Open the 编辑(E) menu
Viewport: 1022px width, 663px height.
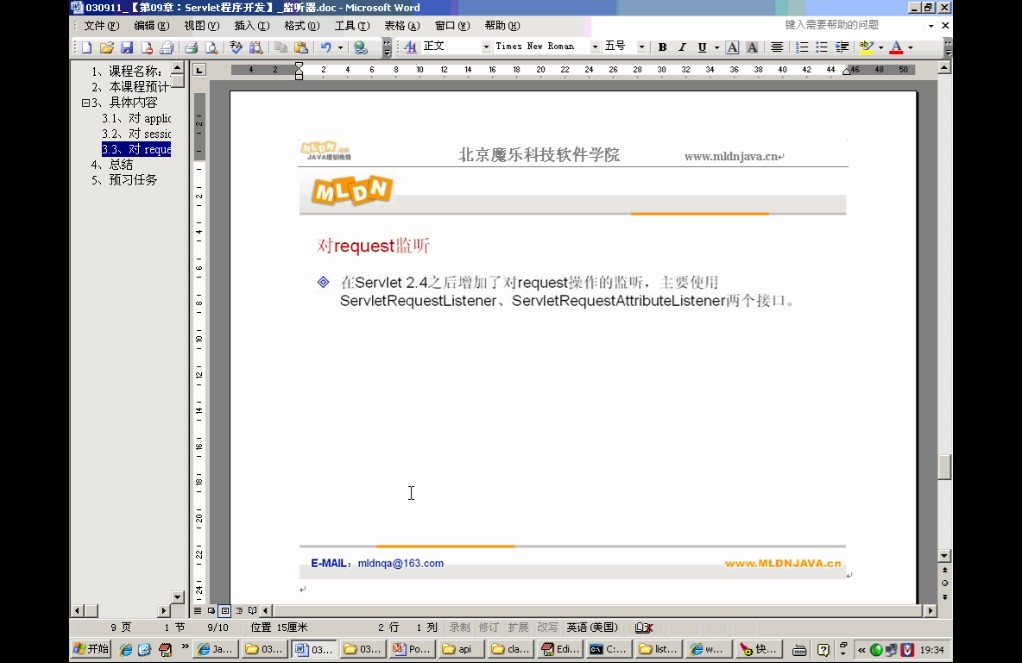tap(151, 25)
